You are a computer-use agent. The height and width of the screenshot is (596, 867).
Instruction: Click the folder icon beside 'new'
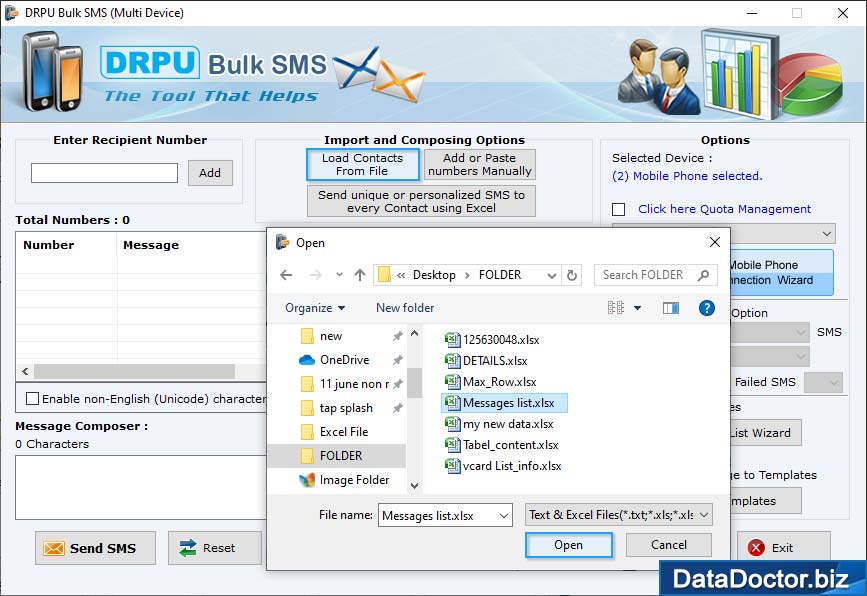[x=307, y=336]
